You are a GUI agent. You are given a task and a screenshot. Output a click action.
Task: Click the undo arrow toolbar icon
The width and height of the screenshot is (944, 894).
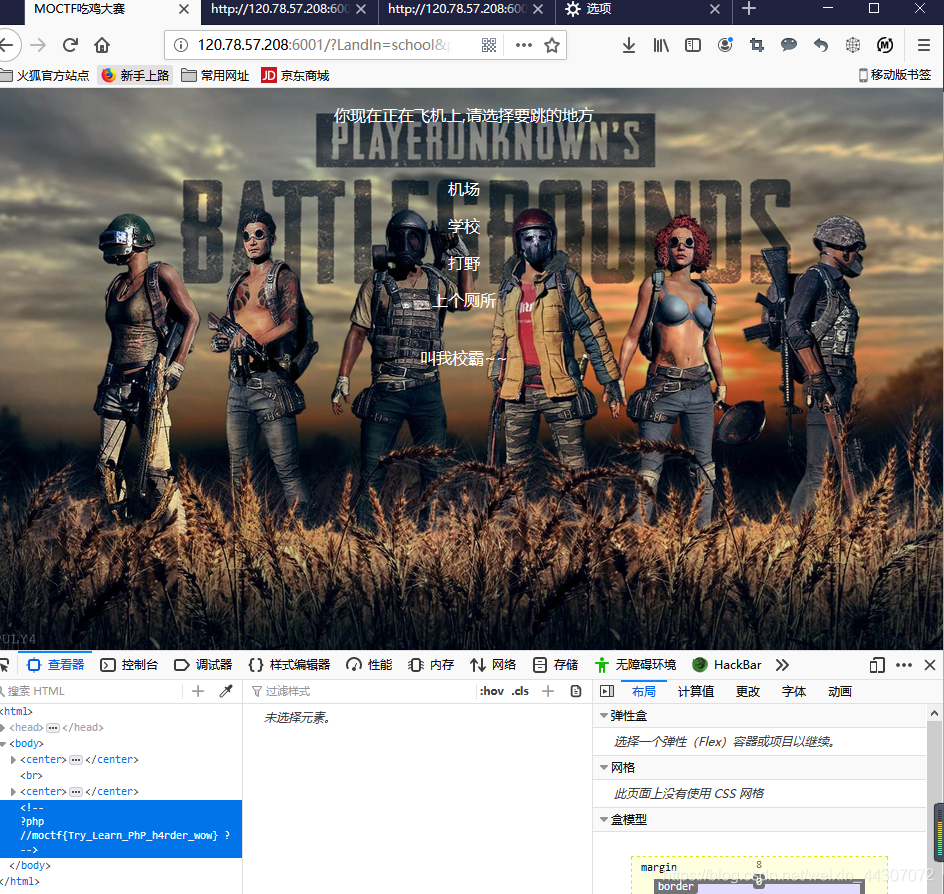(x=821, y=45)
